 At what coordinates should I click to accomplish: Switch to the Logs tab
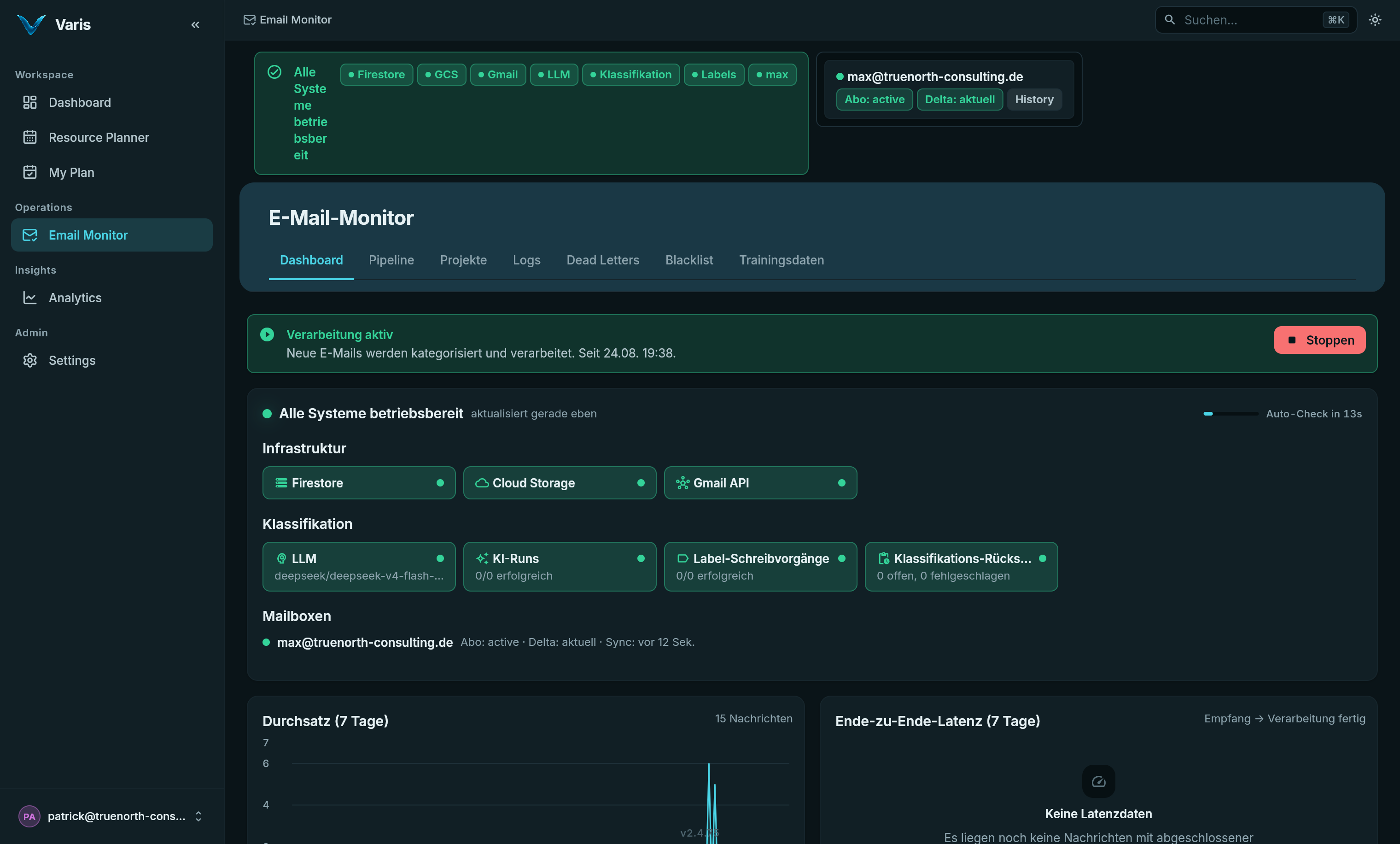pos(527,260)
